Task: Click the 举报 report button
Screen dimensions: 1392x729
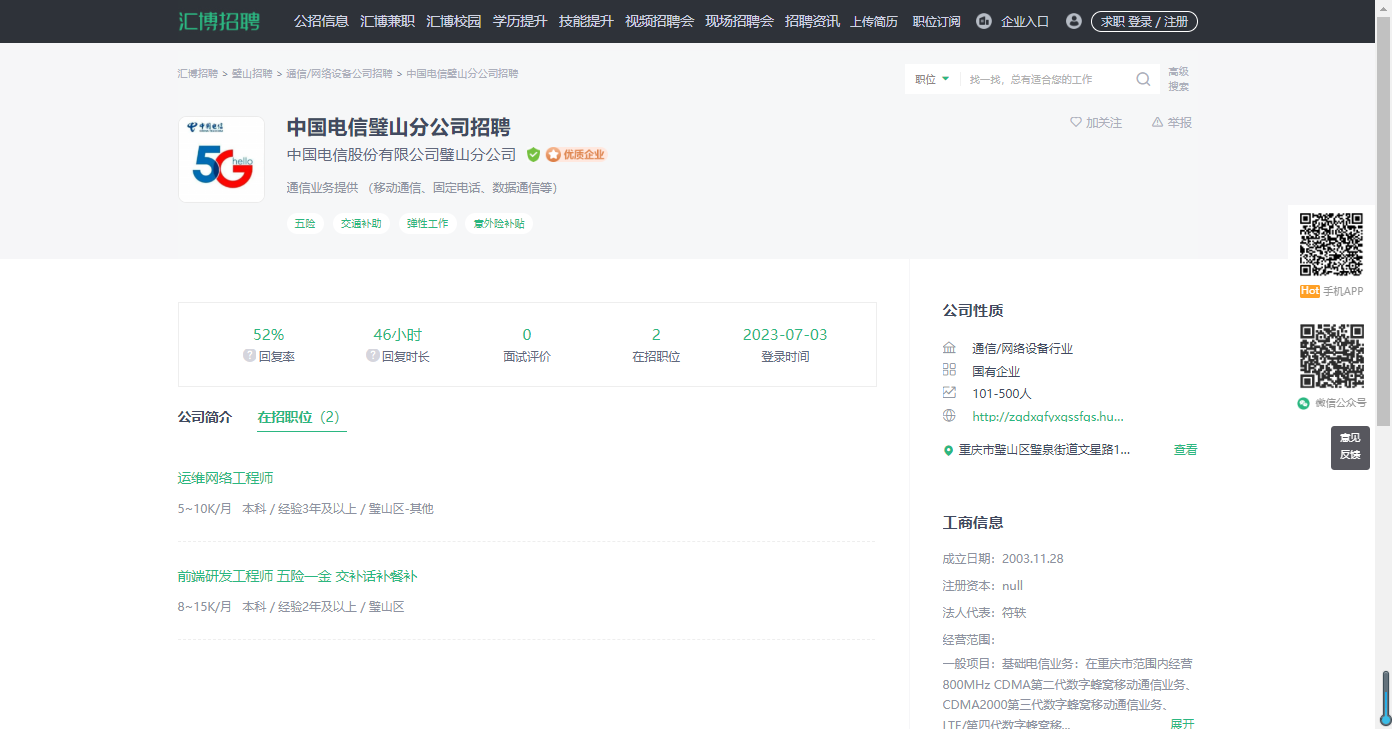Action: tap(1172, 123)
